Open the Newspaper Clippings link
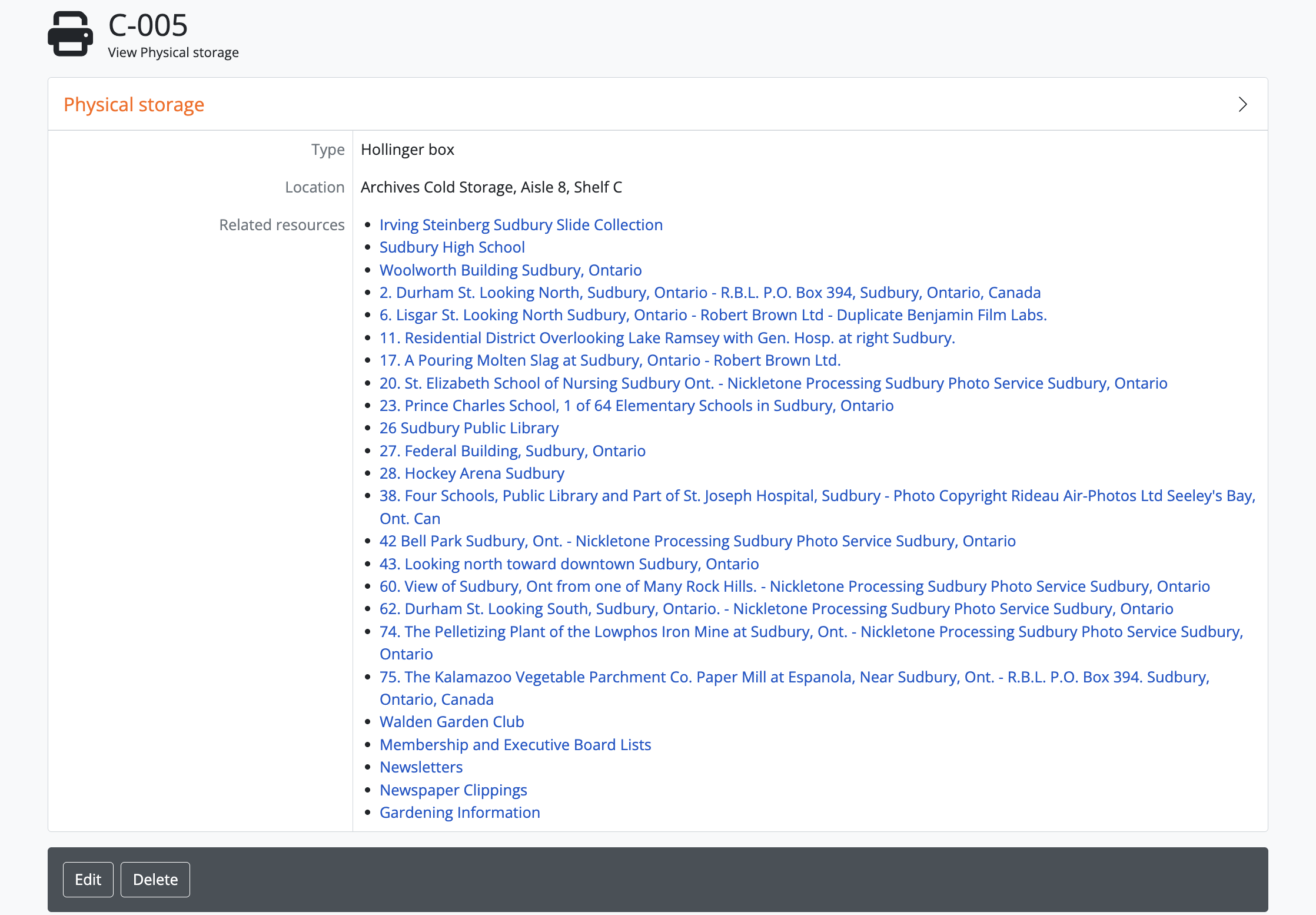This screenshot has width=1316, height=915. tap(453, 790)
